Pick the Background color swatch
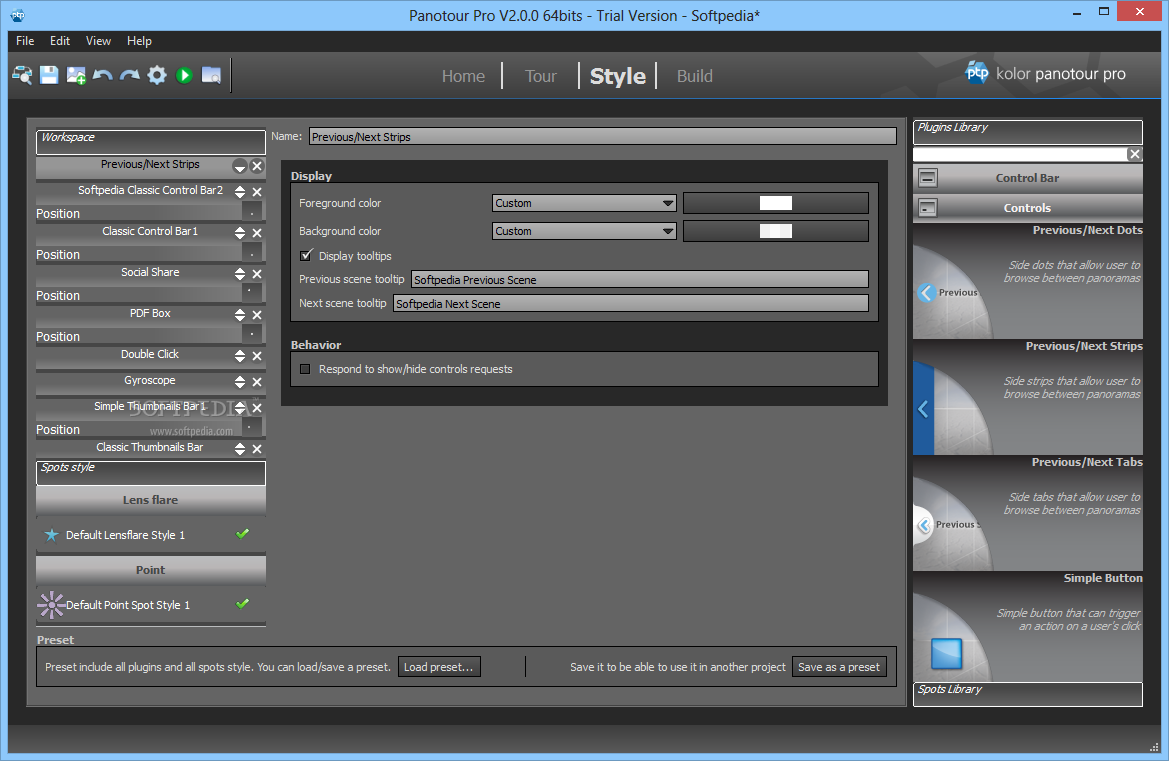The image size is (1169, 761). pyautogui.click(x=775, y=231)
